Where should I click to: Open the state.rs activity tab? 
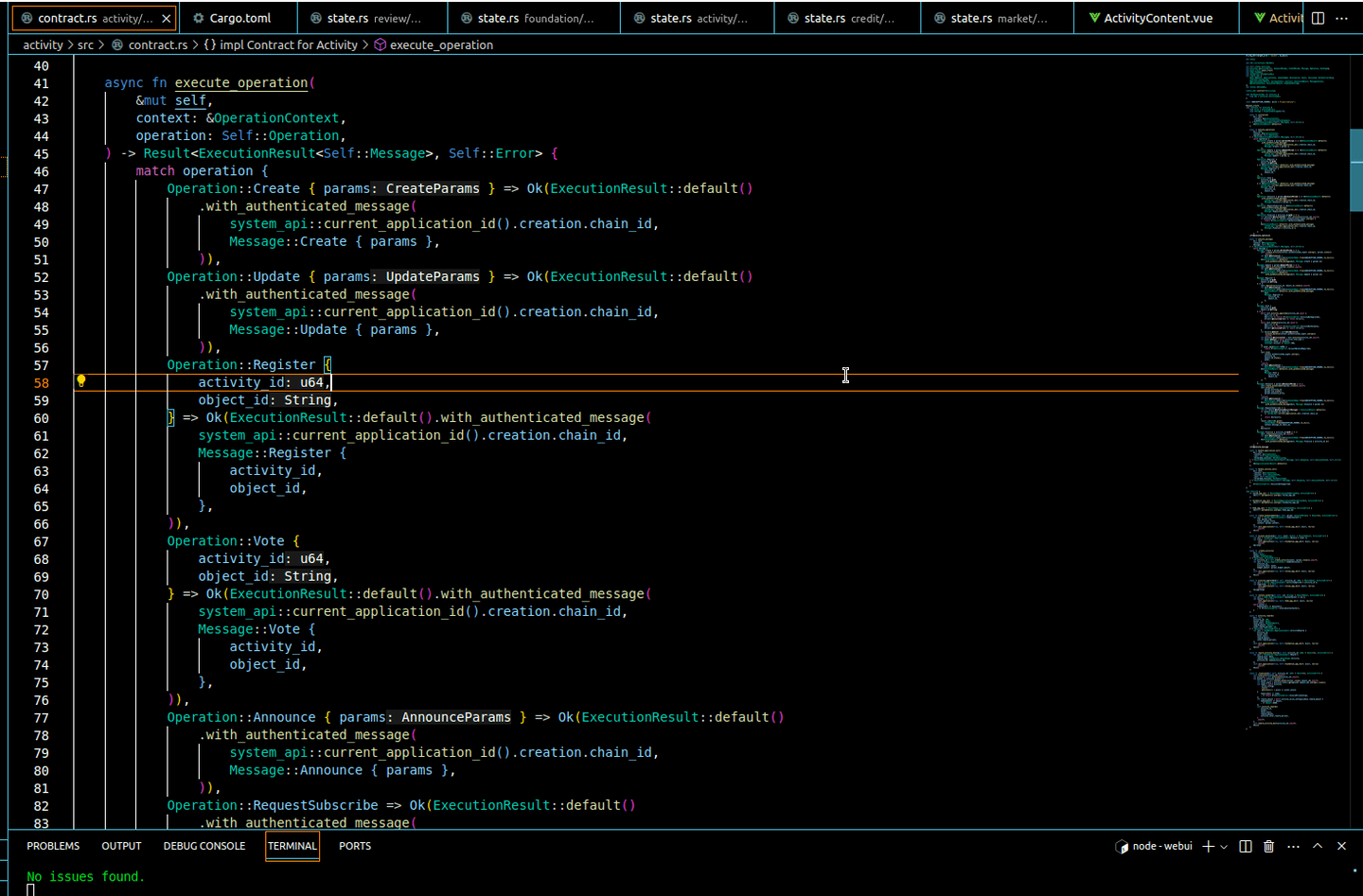[x=698, y=18]
